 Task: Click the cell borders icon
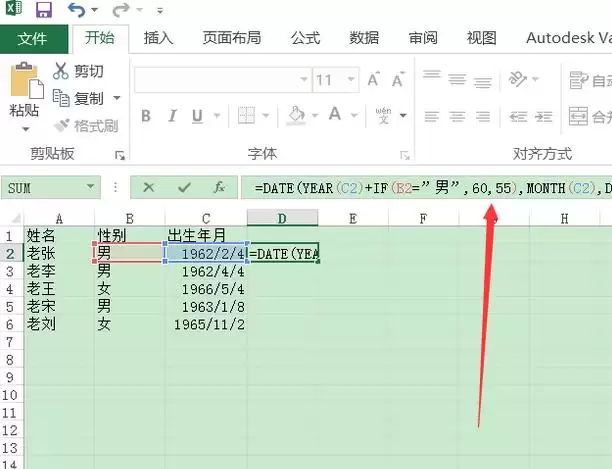(x=246, y=115)
